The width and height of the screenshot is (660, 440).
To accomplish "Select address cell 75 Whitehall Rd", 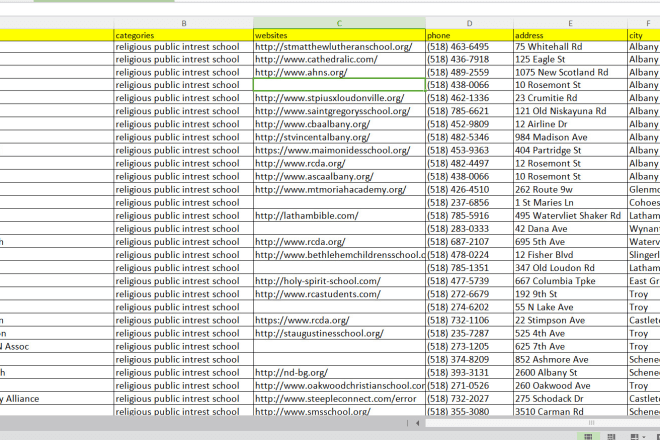I will pos(570,47).
